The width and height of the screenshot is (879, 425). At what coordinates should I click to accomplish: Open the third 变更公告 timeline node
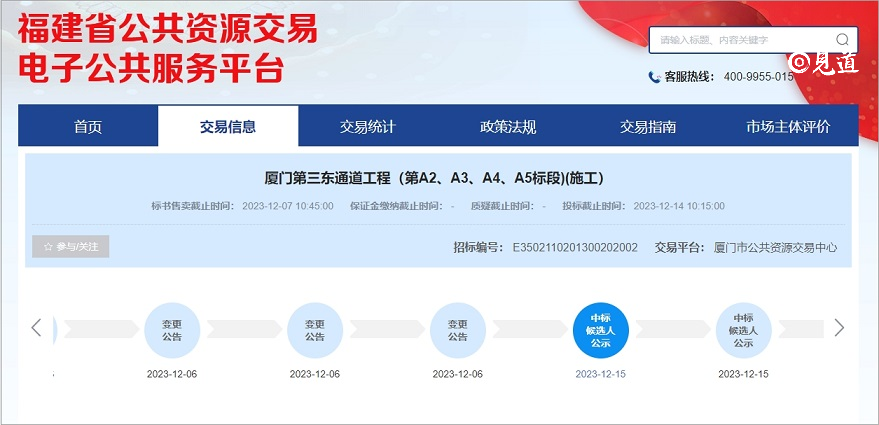click(x=457, y=329)
